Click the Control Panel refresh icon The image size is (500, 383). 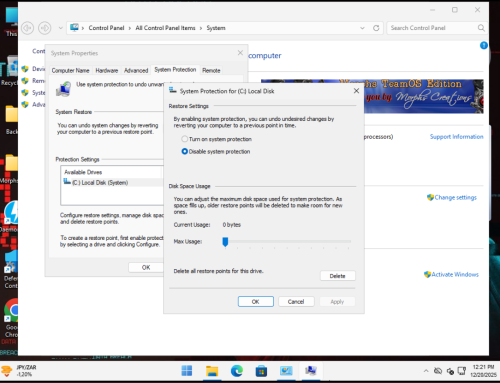(x=376, y=28)
